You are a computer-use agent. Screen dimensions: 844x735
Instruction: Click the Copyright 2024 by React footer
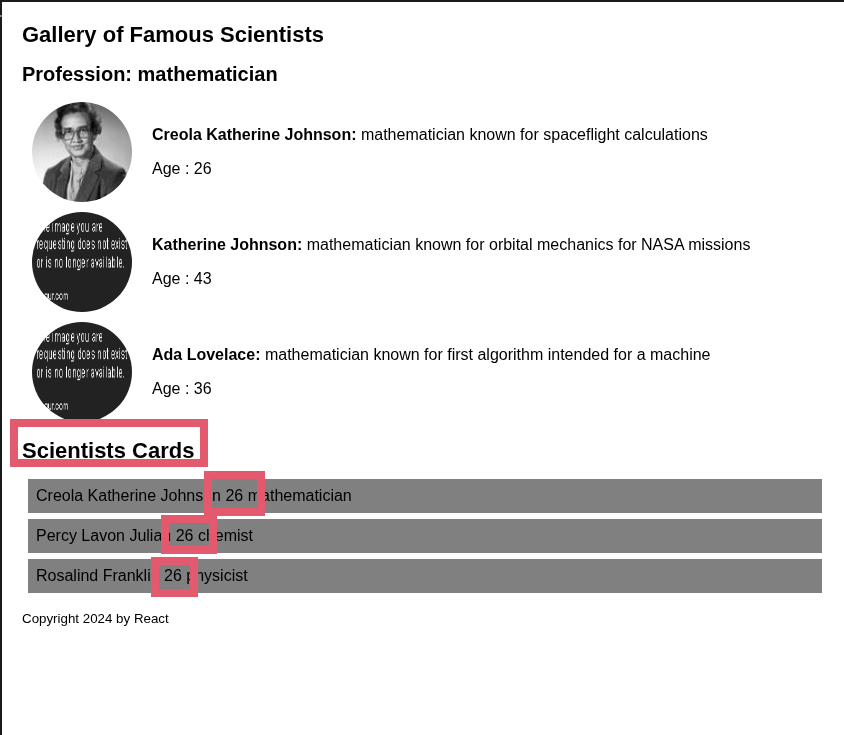(x=95, y=619)
